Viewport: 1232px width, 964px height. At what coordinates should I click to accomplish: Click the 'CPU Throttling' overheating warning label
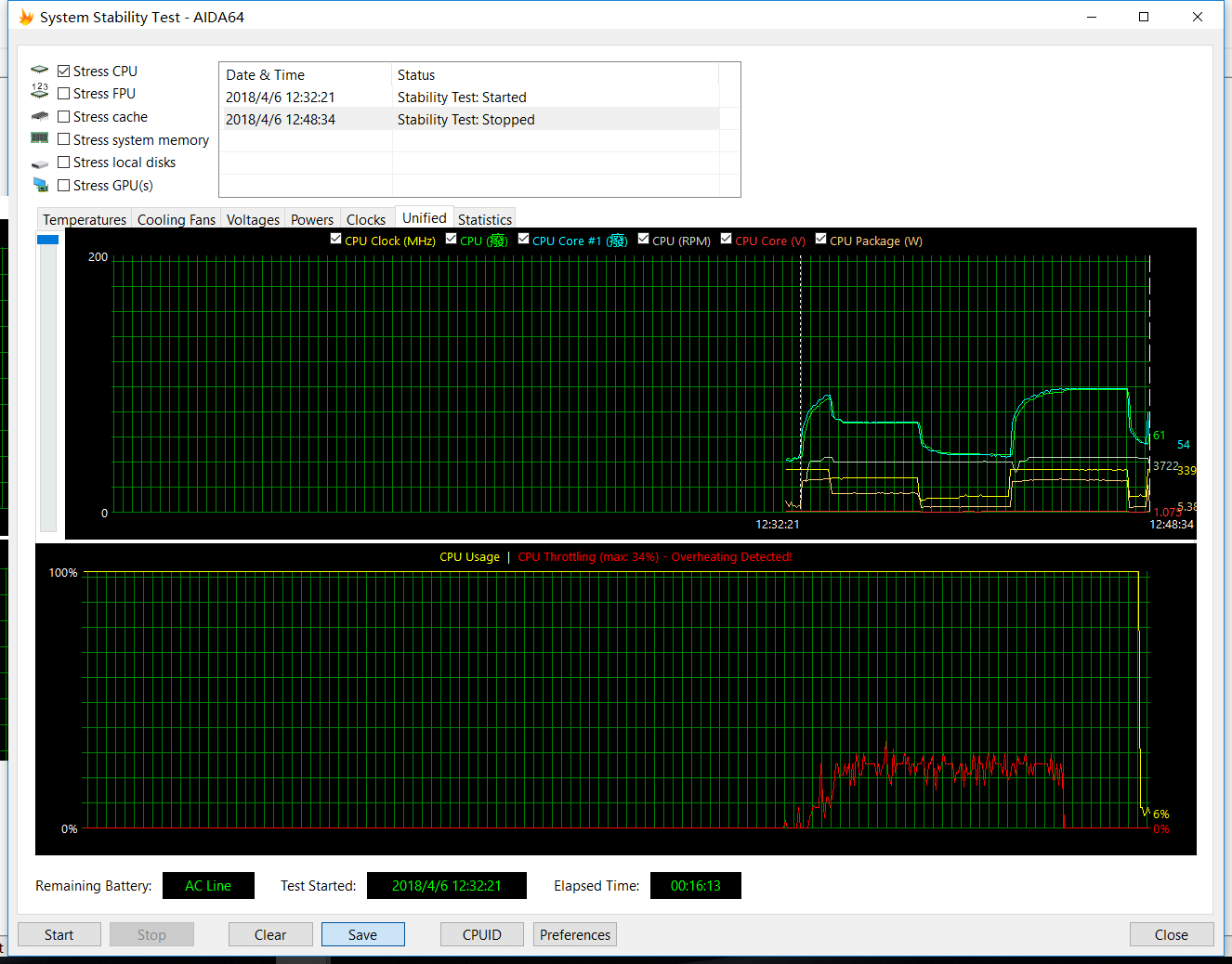pos(655,556)
